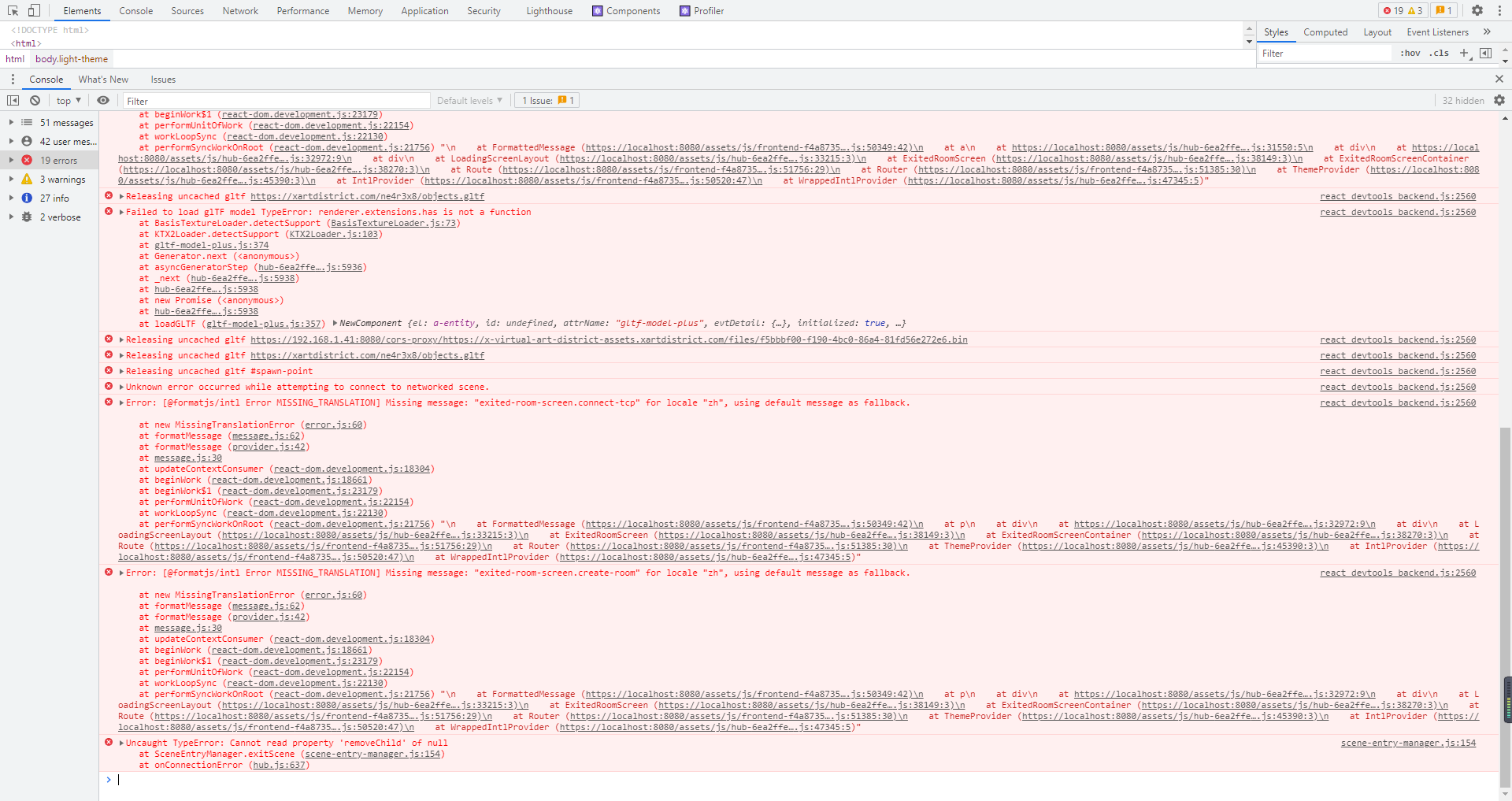1512x801 pixels.
Task: Expand the NewComponent object details
Action: pos(335,323)
